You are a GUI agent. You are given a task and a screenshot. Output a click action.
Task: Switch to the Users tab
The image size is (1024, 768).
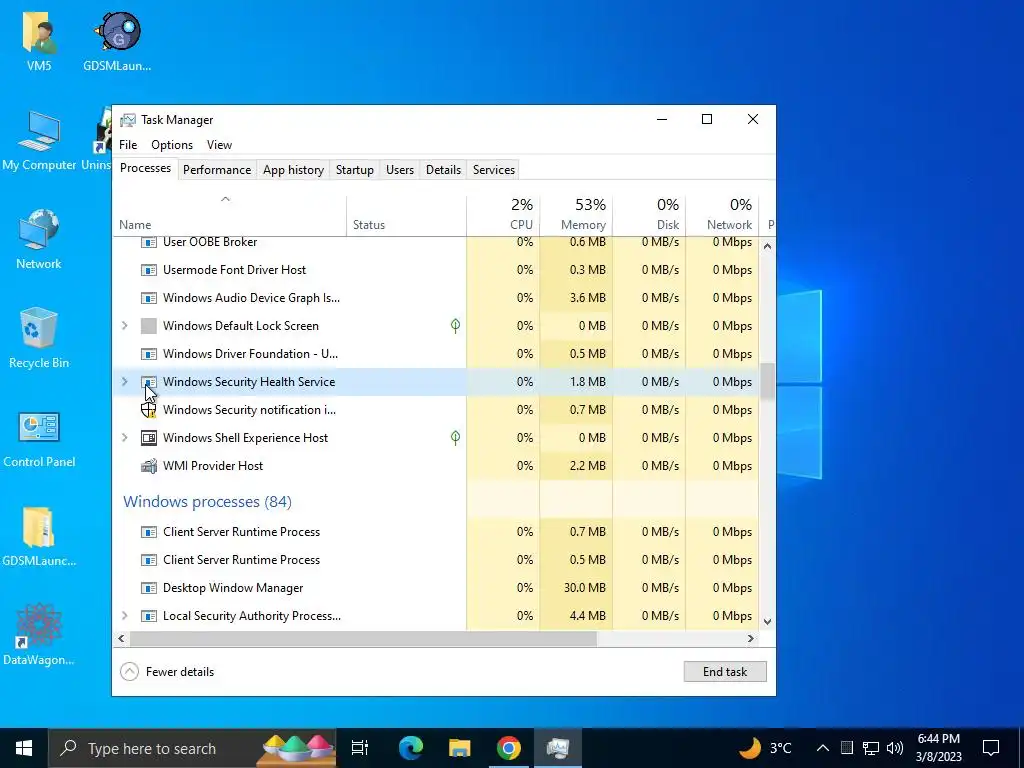coord(400,170)
